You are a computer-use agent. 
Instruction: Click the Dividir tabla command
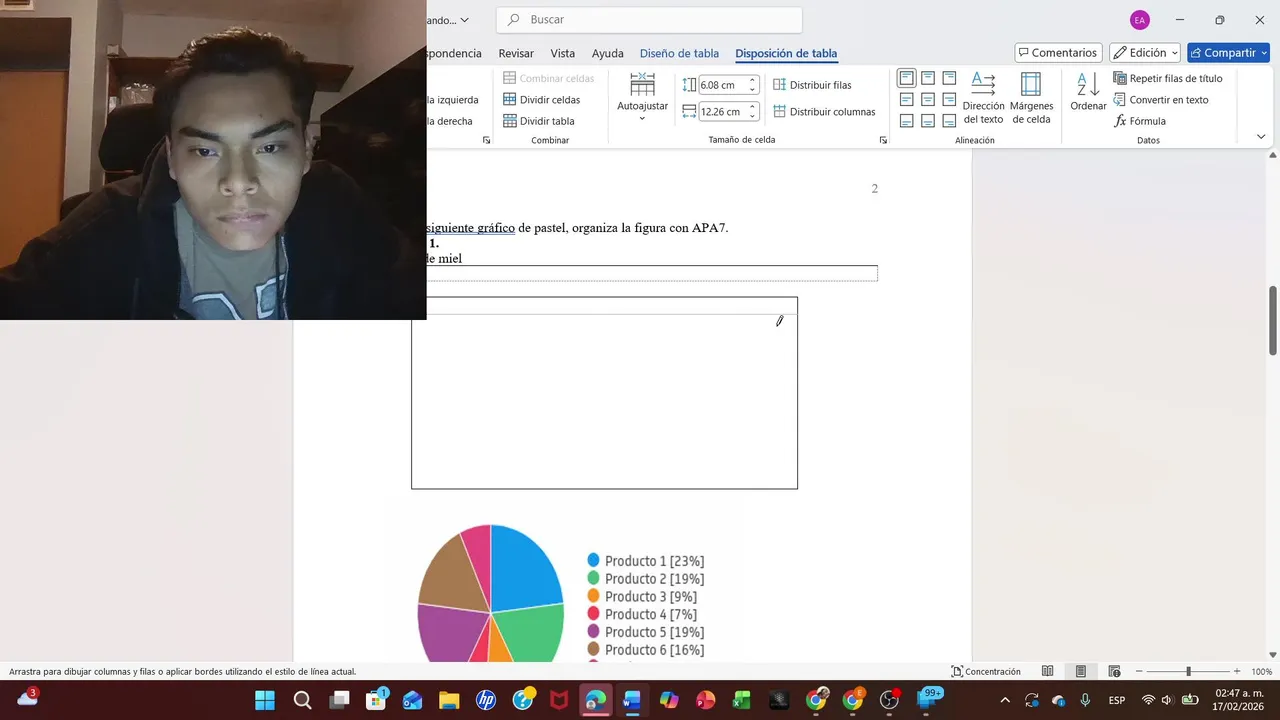539,121
